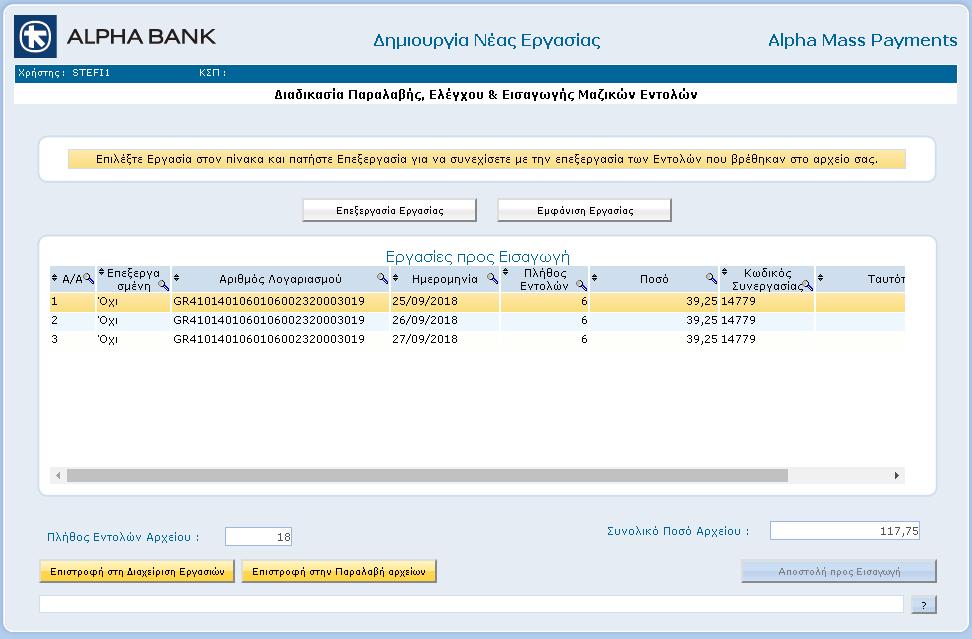
Task: Click the sort arrows of Πλήθος Εντολών
Action: tap(505, 272)
